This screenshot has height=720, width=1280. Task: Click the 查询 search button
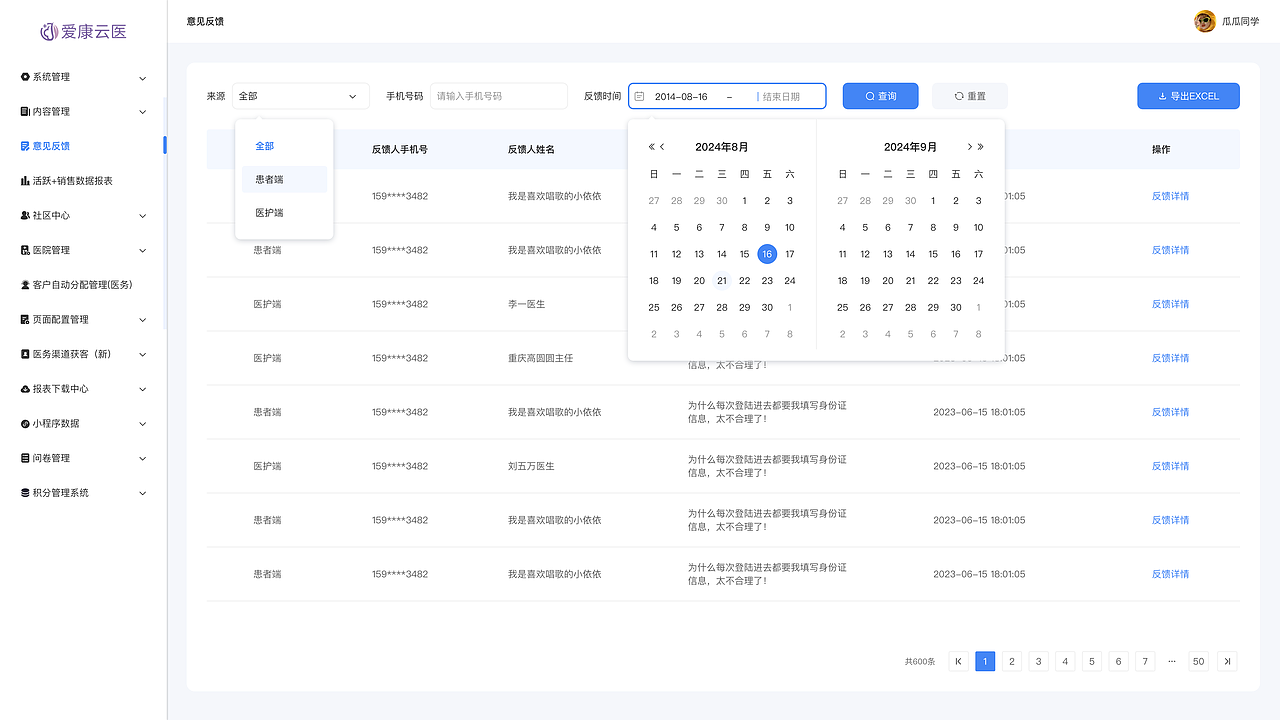click(881, 96)
